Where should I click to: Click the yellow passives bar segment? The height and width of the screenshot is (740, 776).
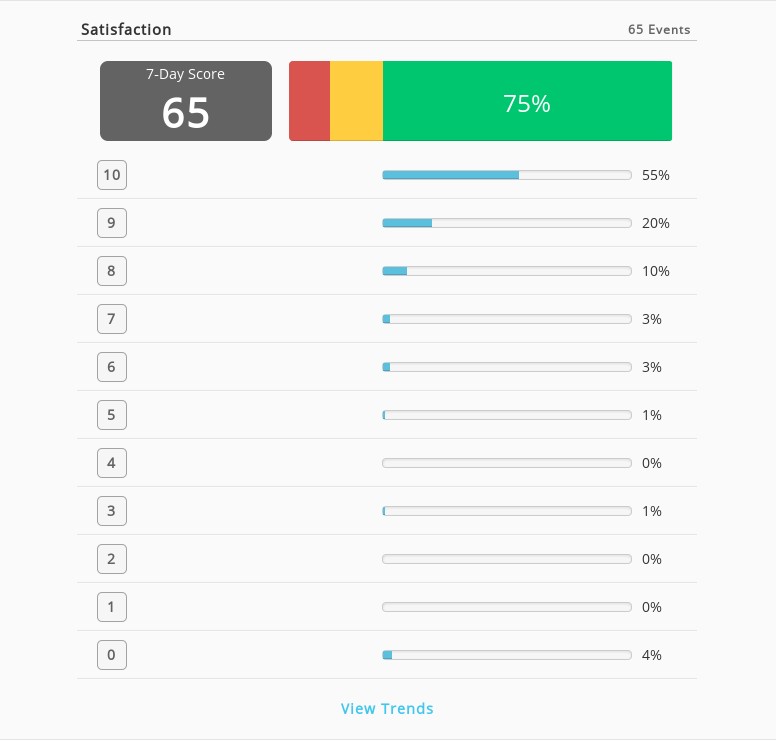(x=356, y=101)
